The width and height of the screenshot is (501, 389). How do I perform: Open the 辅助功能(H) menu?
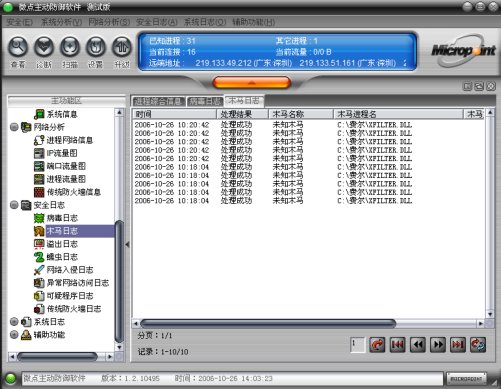[x=254, y=22]
